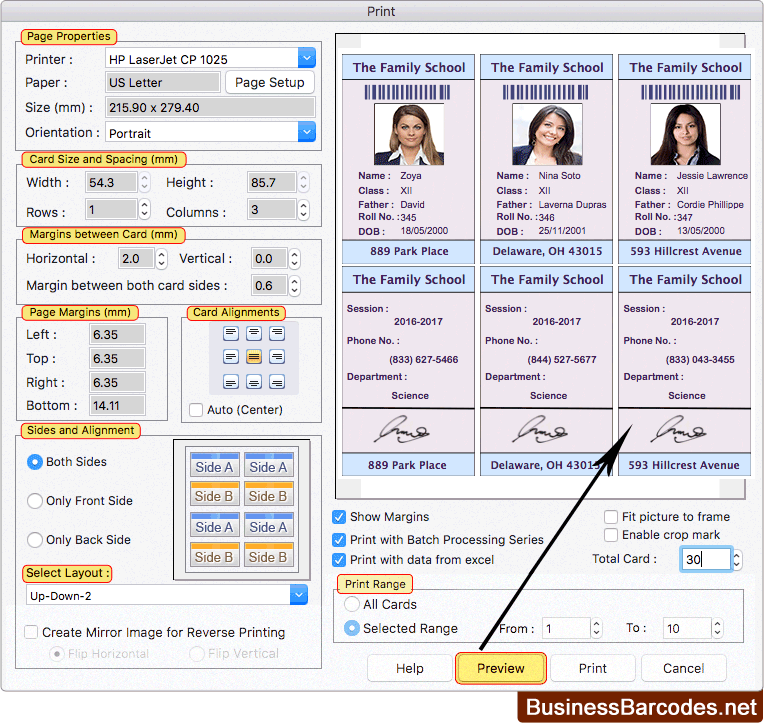Screen dimensions: 764x723
Task: Uncheck Show Margins
Action: [339, 517]
